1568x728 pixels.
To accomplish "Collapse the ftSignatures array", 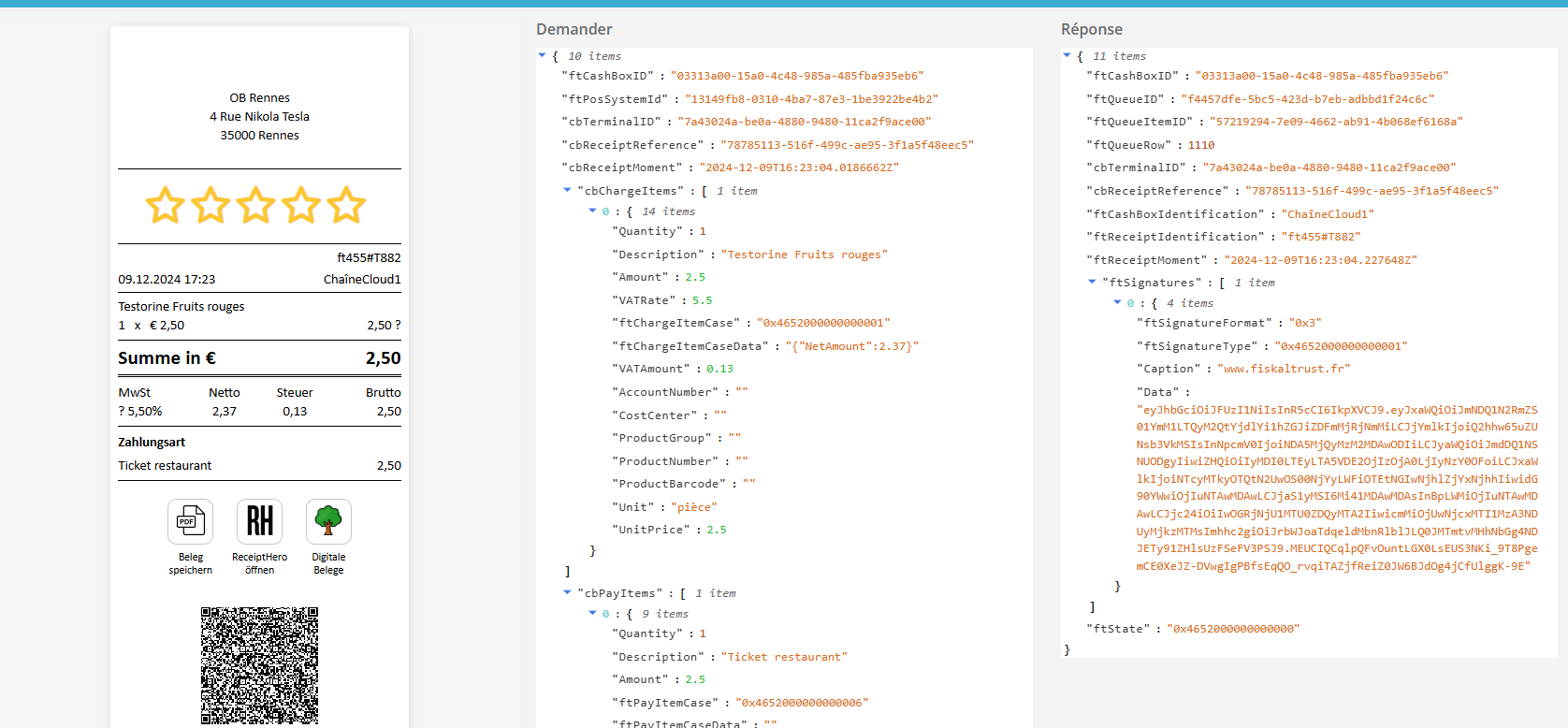I will coord(1092,282).
